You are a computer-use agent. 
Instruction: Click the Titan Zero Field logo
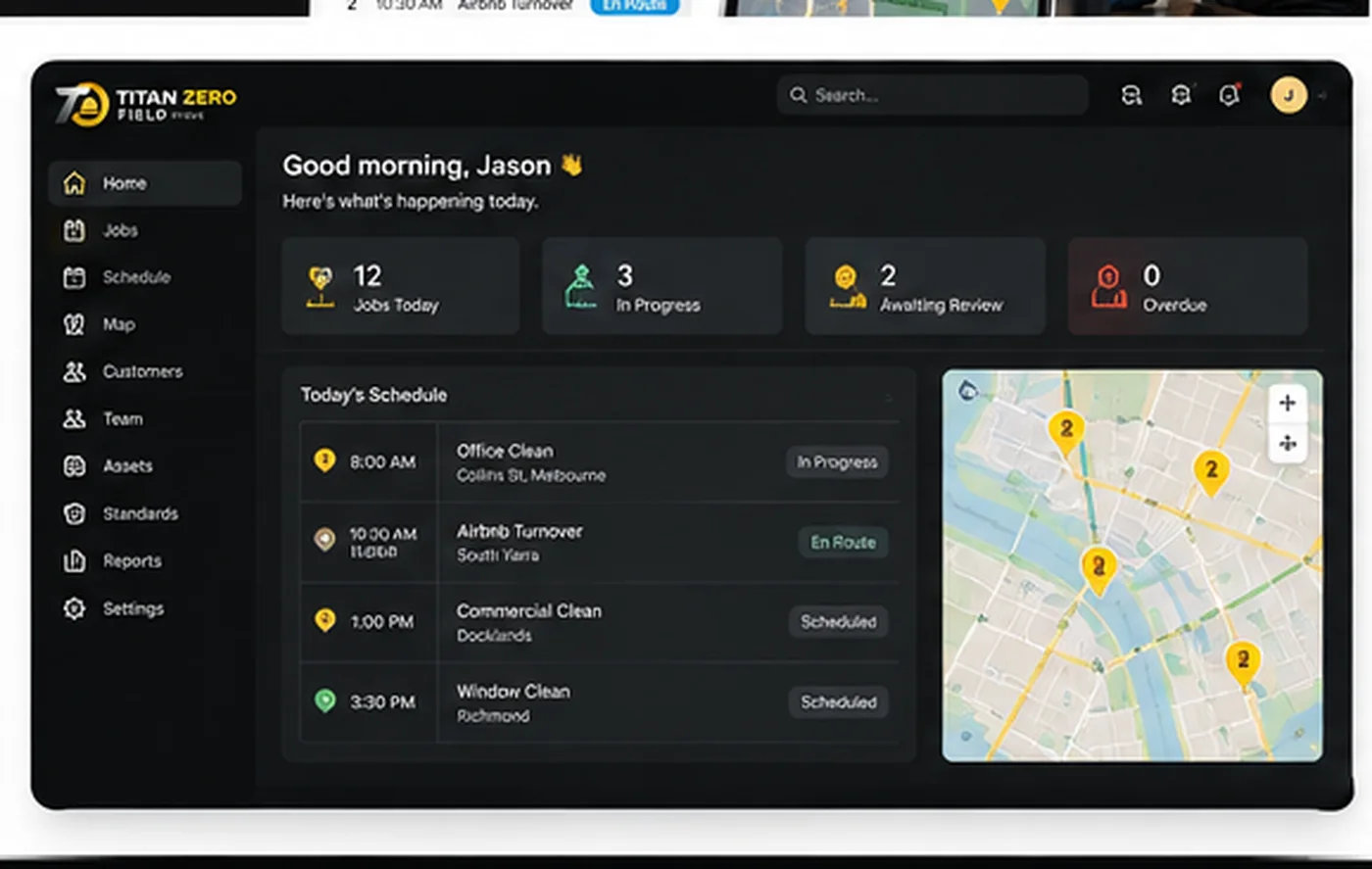146,104
